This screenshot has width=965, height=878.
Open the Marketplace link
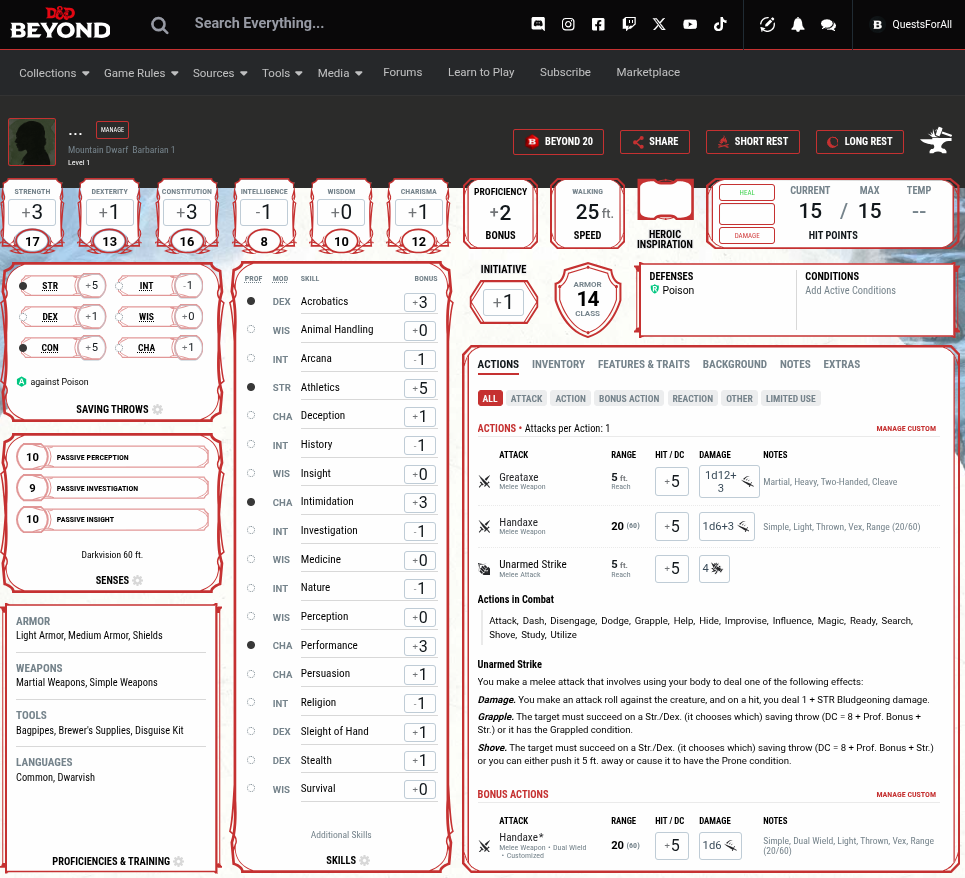648,72
